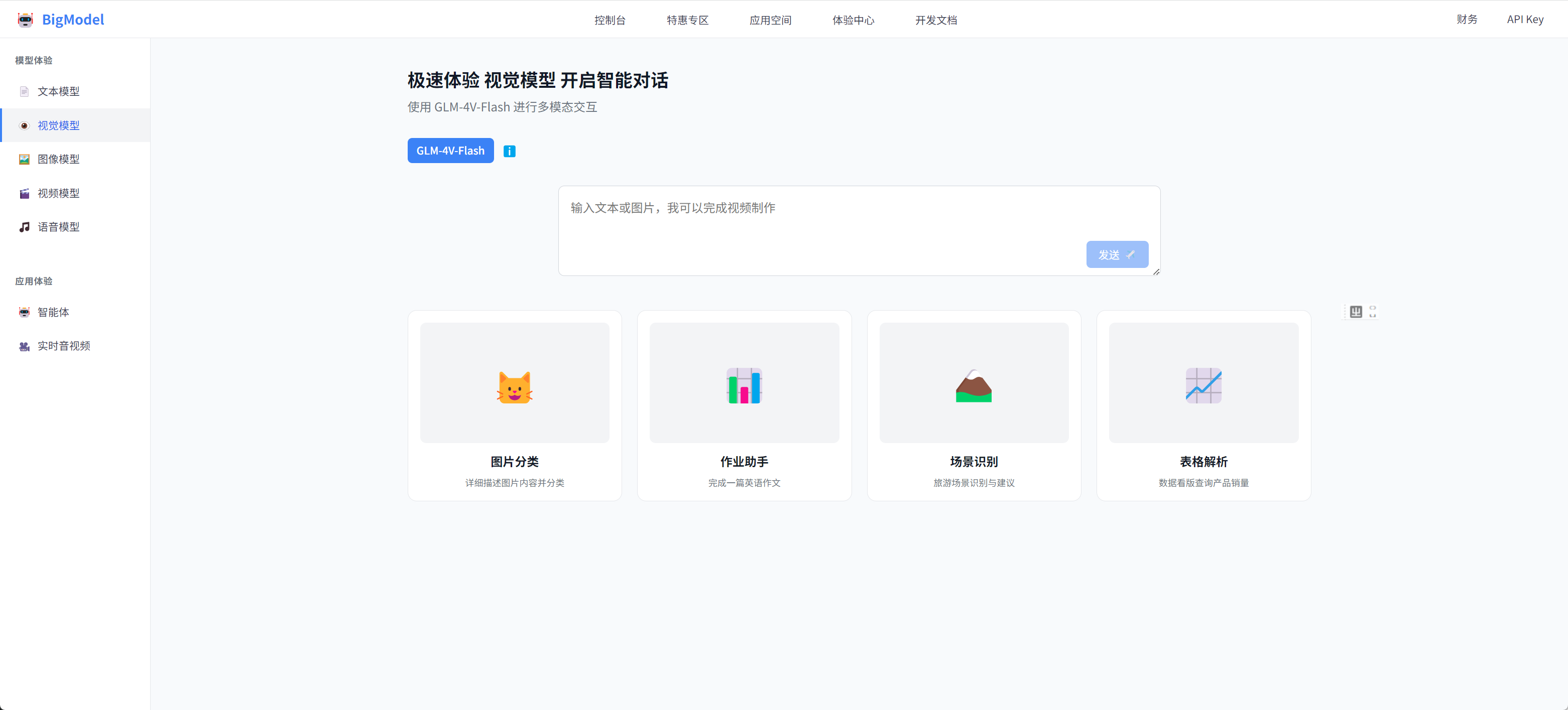Image resolution: width=1568 pixels, height=710 pixels.
Task: Click the 使用 GLM-4V-Flash 进行多模态交互 subtitle
Action: pyautogui.click(x=502, y=107)
